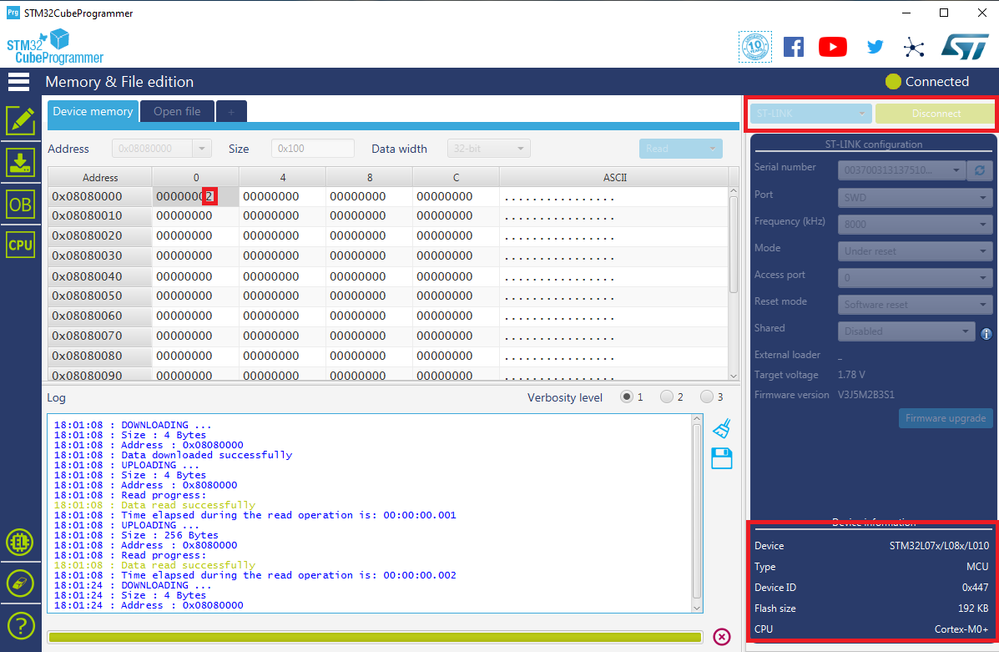Screen dimensions: 999x652
Task: Show info about Shared mode
Action: 986,333
